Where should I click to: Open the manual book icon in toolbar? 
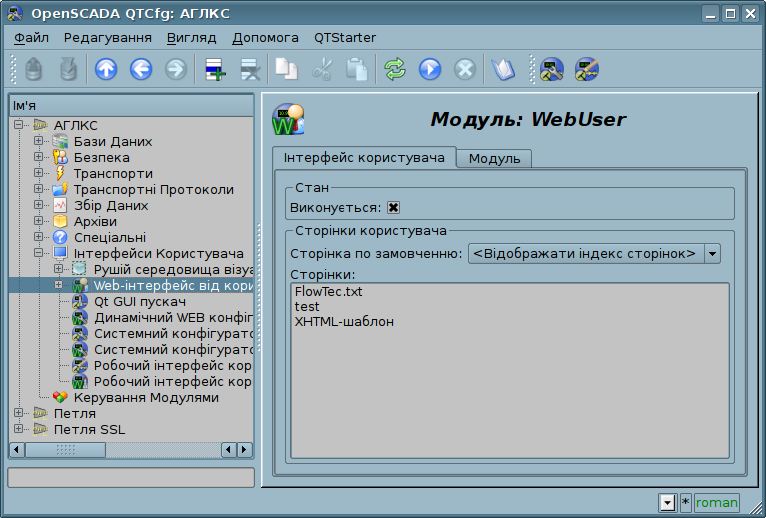tap(502, 69)
